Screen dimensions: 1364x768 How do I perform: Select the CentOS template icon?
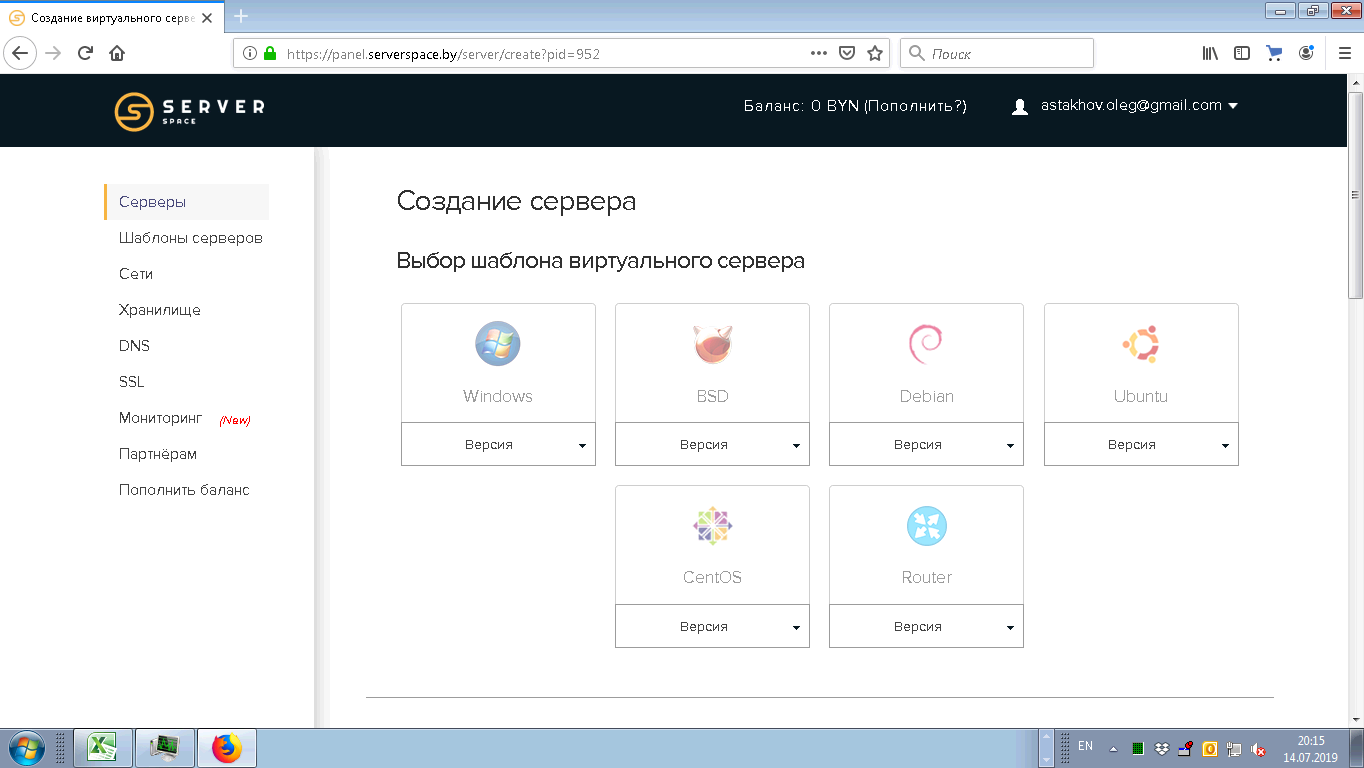[x=712, y=526]
